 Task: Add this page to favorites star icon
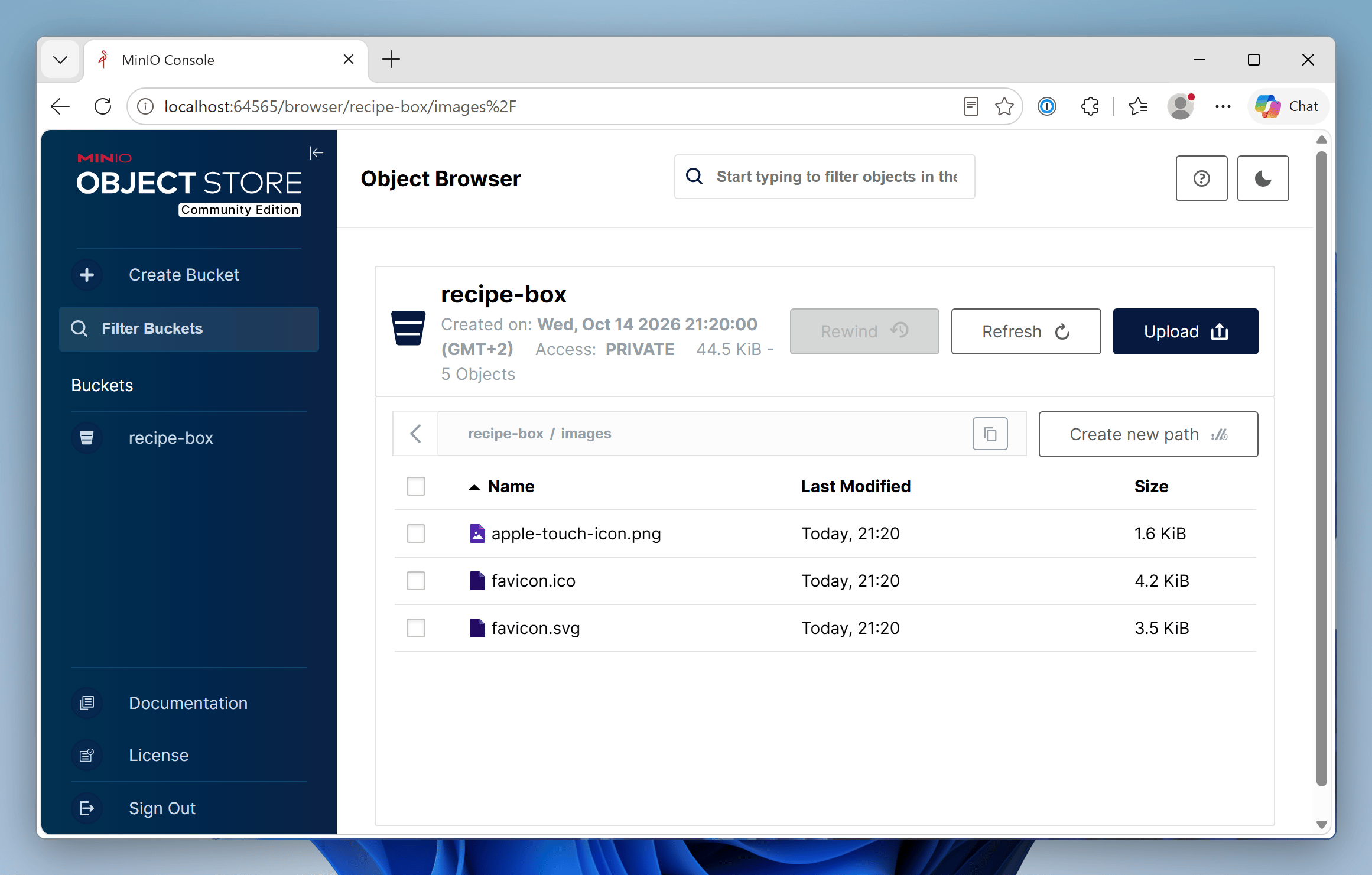1004,106
